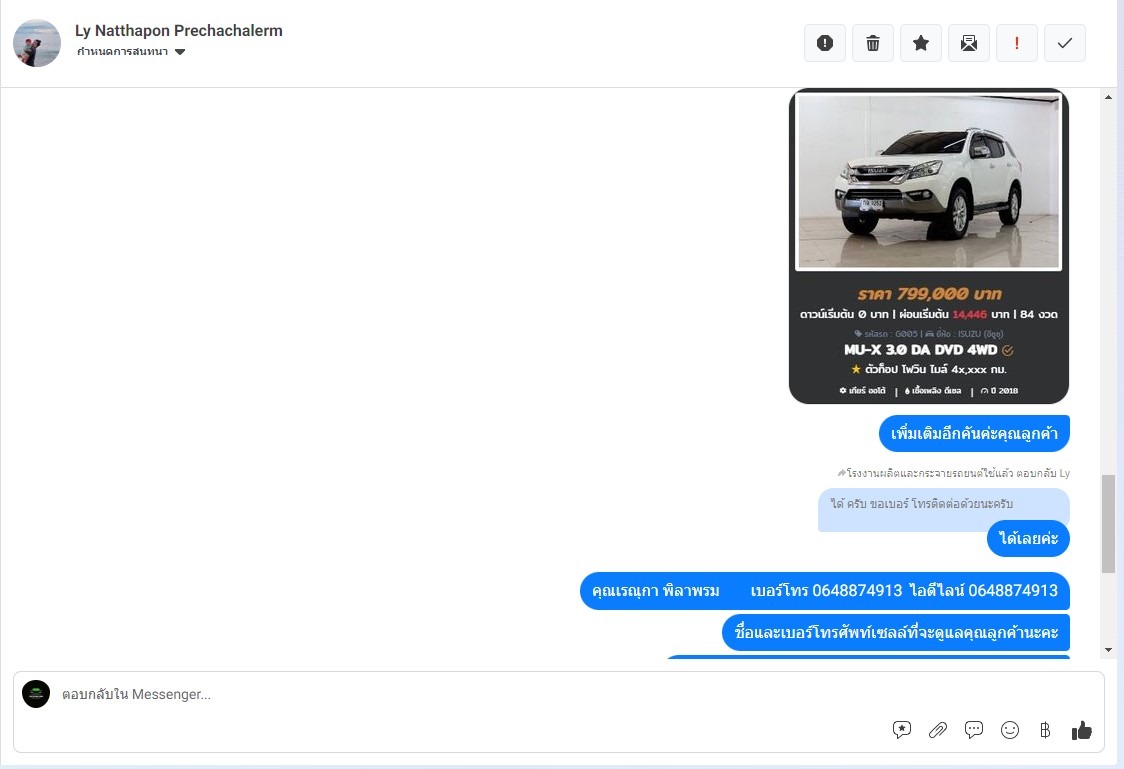Send a thumbs-up like
1124x769 pixels.
pos(1082,730)
